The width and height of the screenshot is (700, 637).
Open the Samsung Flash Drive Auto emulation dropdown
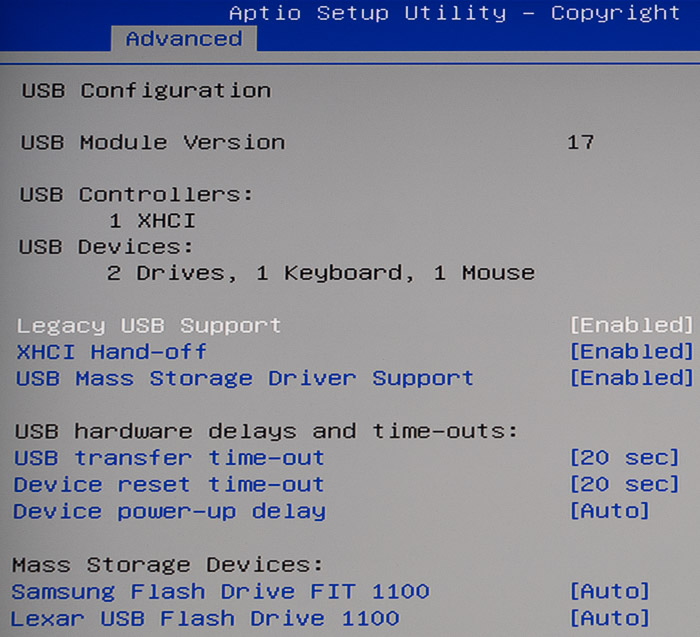pyautogui.click(x=609, y=591)
